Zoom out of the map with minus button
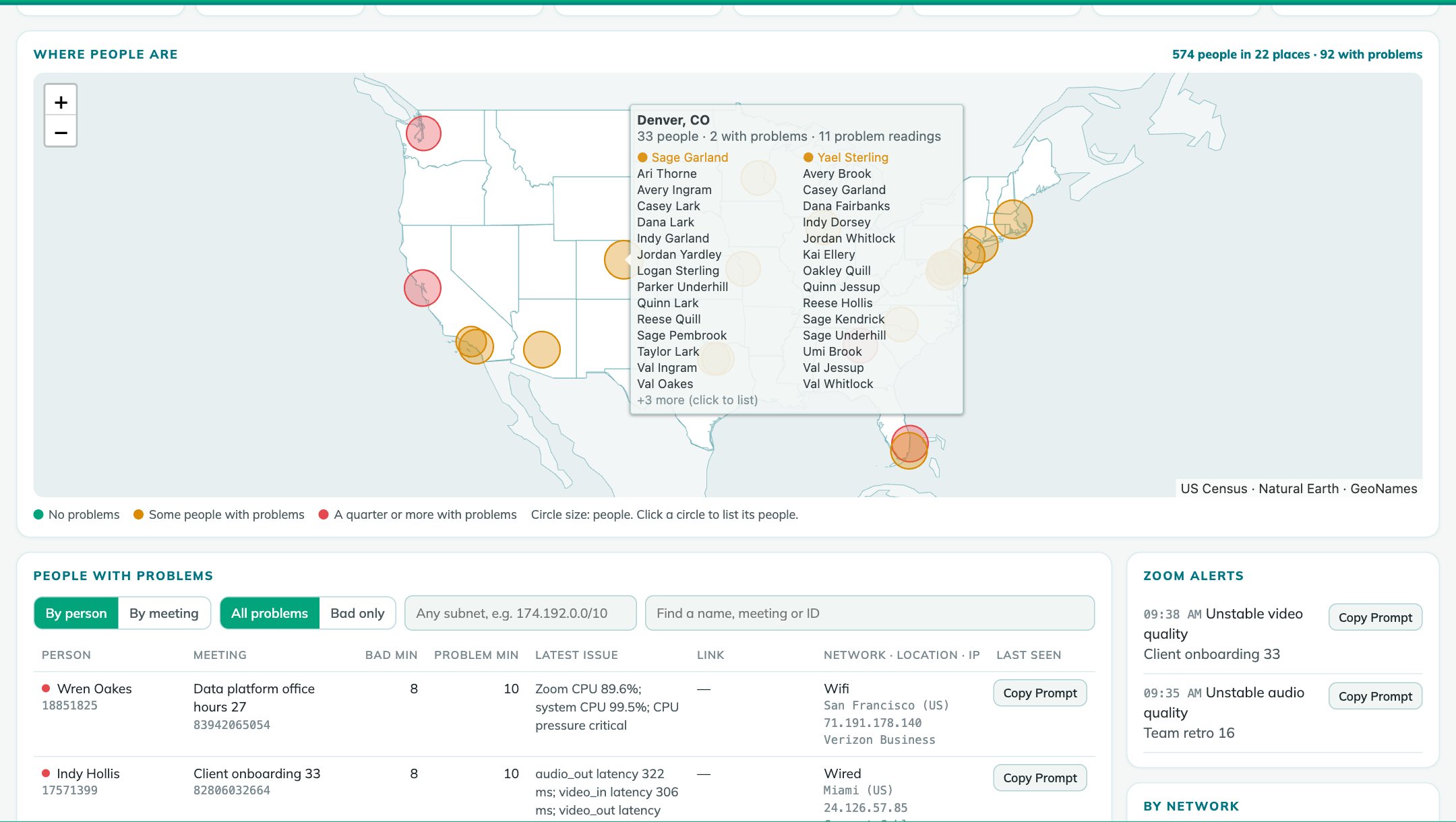1456x822 pixels. click(x=61, y=132)
